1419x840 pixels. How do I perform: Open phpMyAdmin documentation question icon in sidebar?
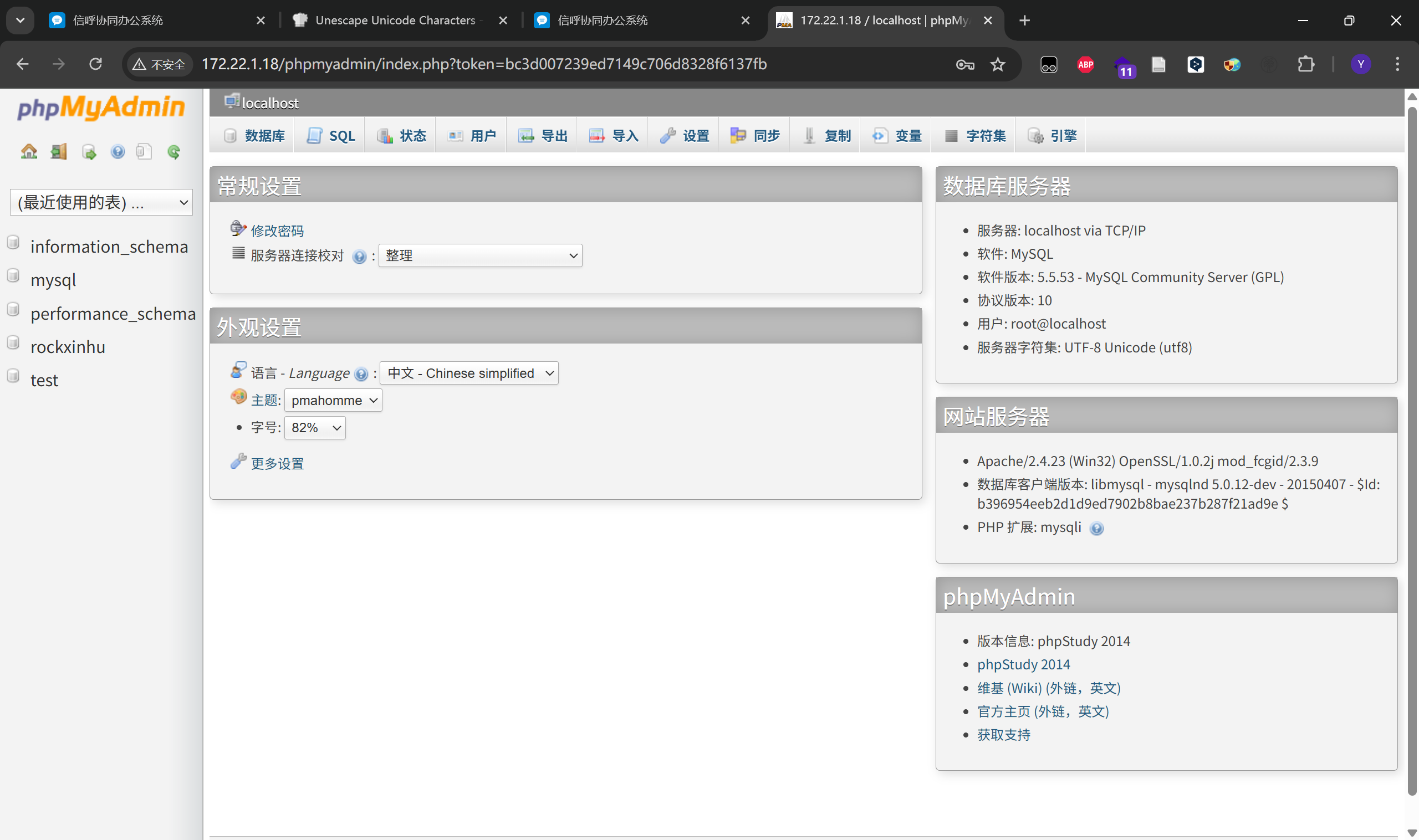pyautogui.click(x=117, y=152)
